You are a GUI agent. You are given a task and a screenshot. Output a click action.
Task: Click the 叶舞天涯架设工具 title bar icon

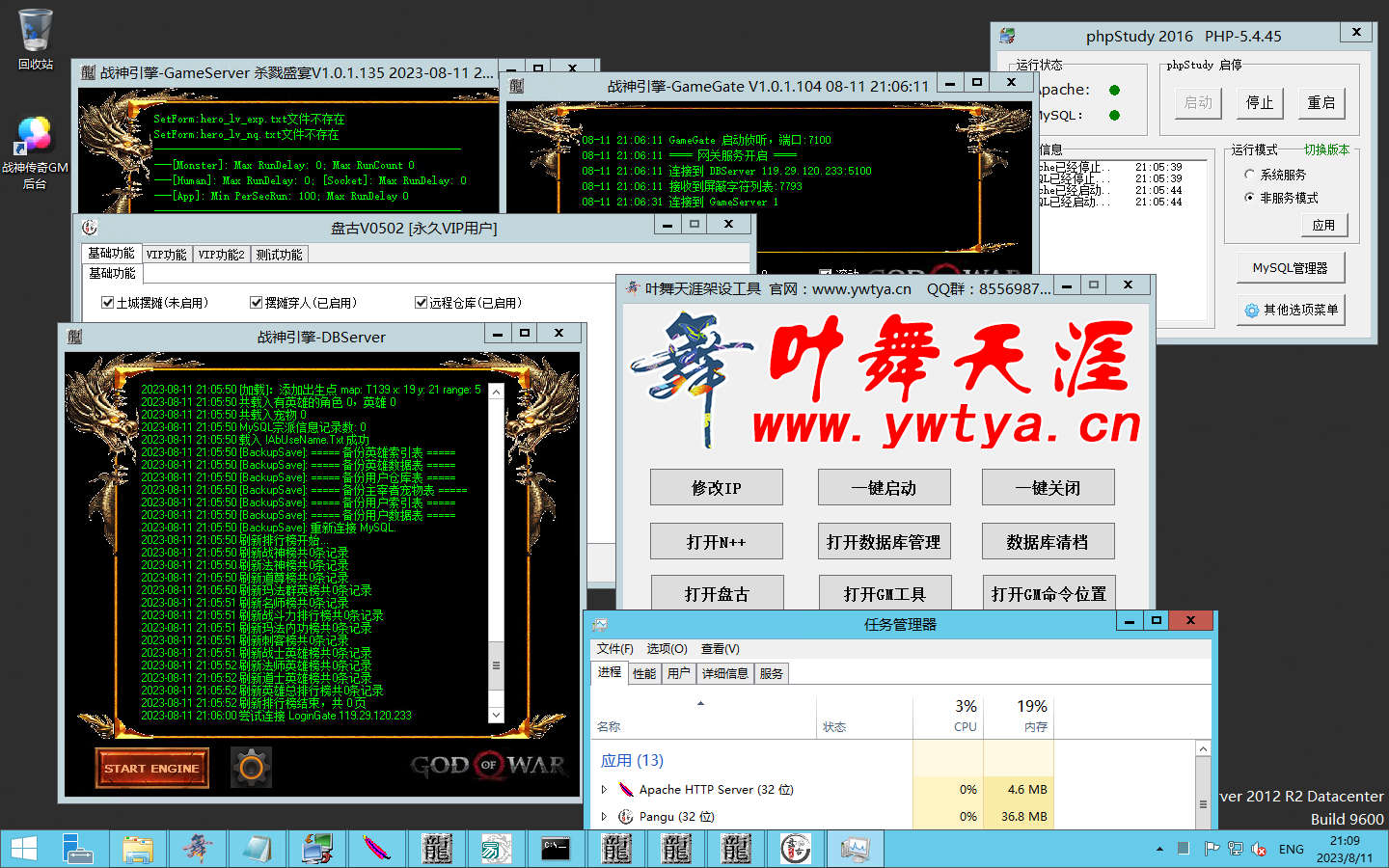coord(633,287)
